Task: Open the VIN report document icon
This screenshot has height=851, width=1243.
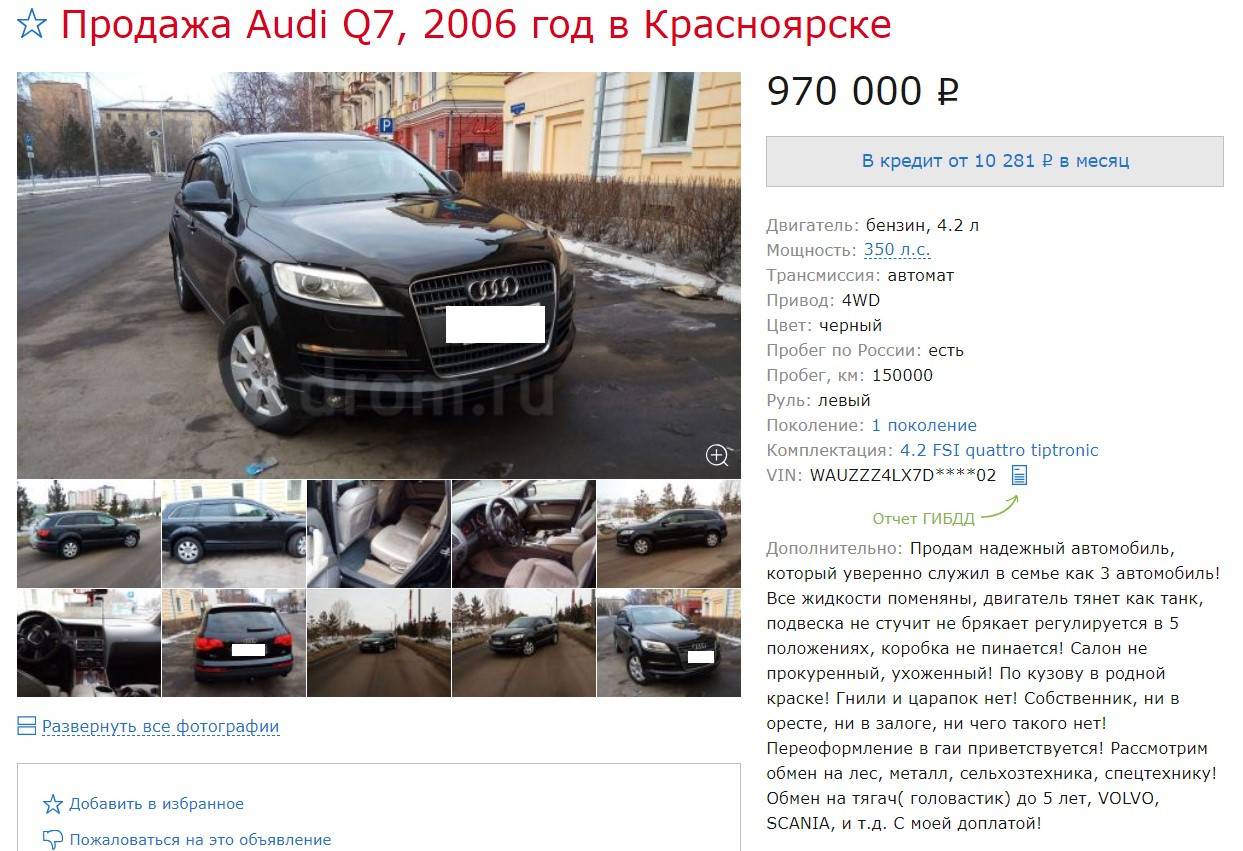Action: pos(1019,475)
